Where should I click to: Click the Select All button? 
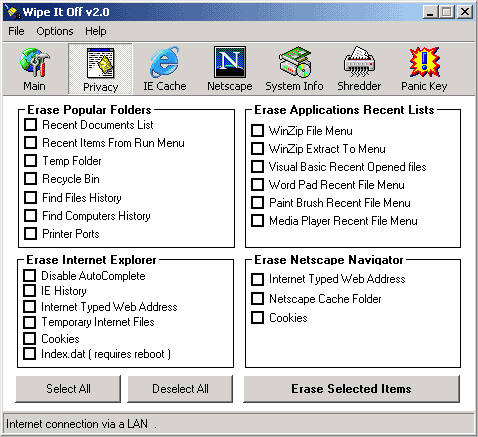(68, 389)
